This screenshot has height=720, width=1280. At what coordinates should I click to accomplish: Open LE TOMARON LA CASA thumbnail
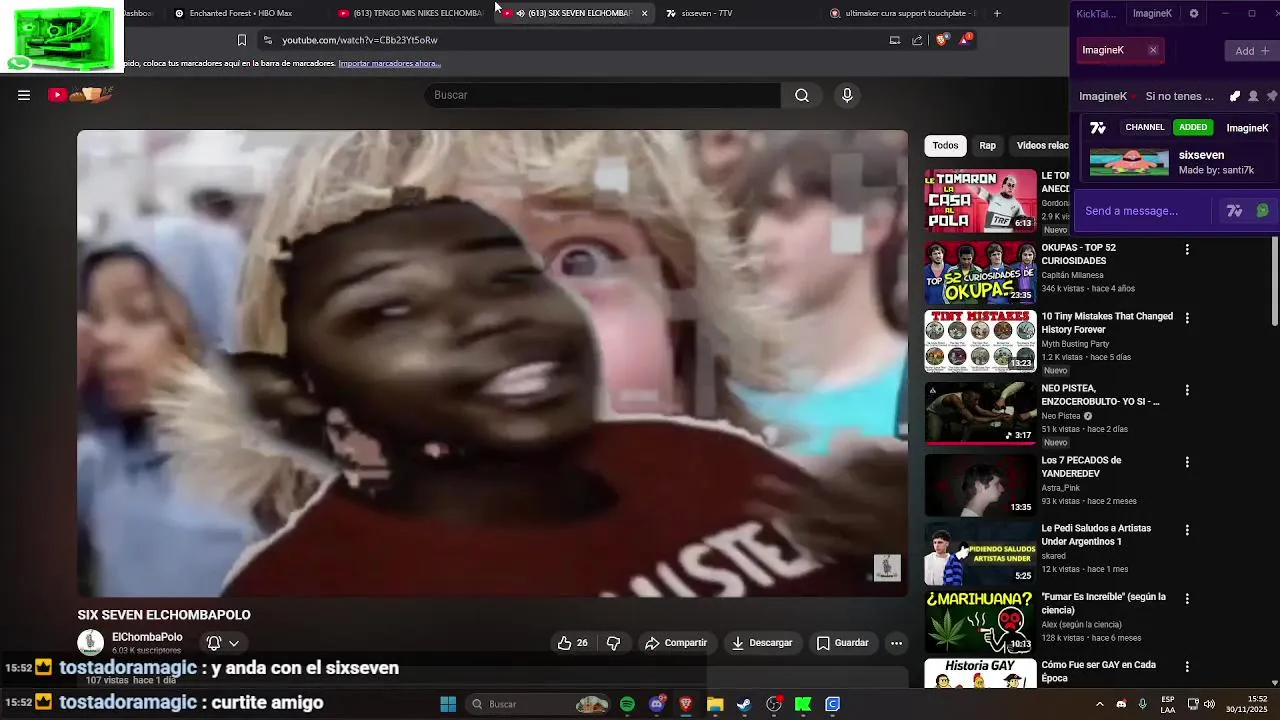[980, 201]
